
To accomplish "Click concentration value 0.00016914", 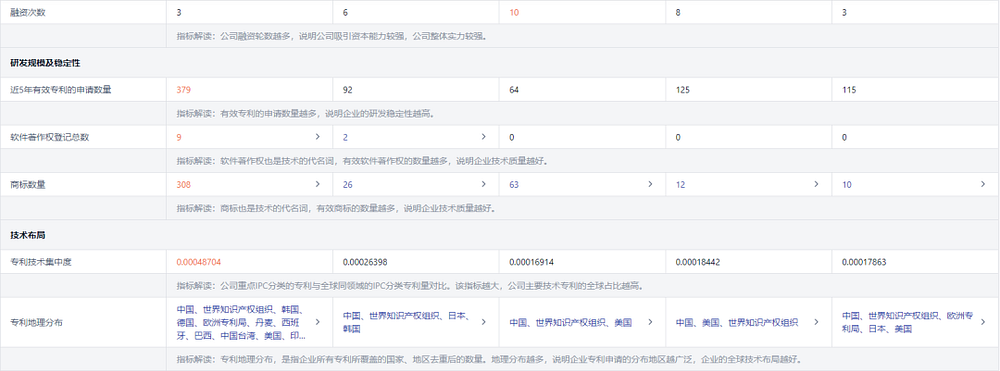I will click(x=531, y=262).
